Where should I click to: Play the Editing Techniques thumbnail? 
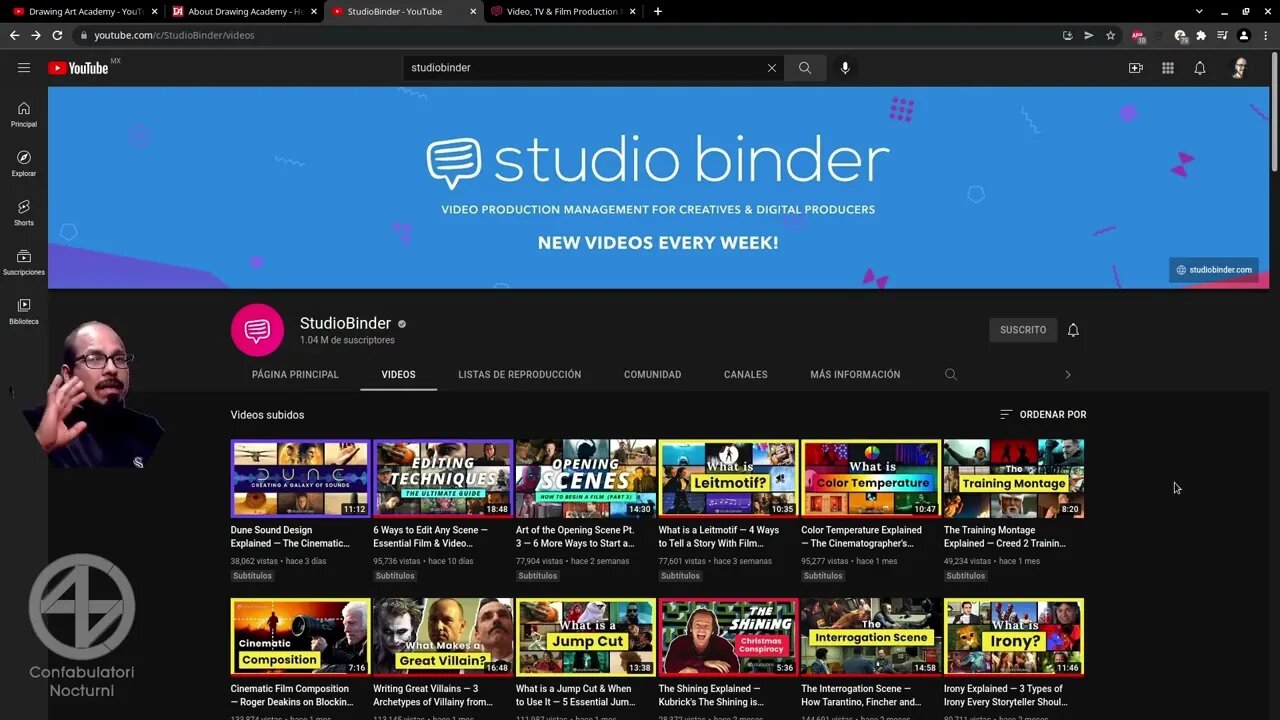click(443, 478)
